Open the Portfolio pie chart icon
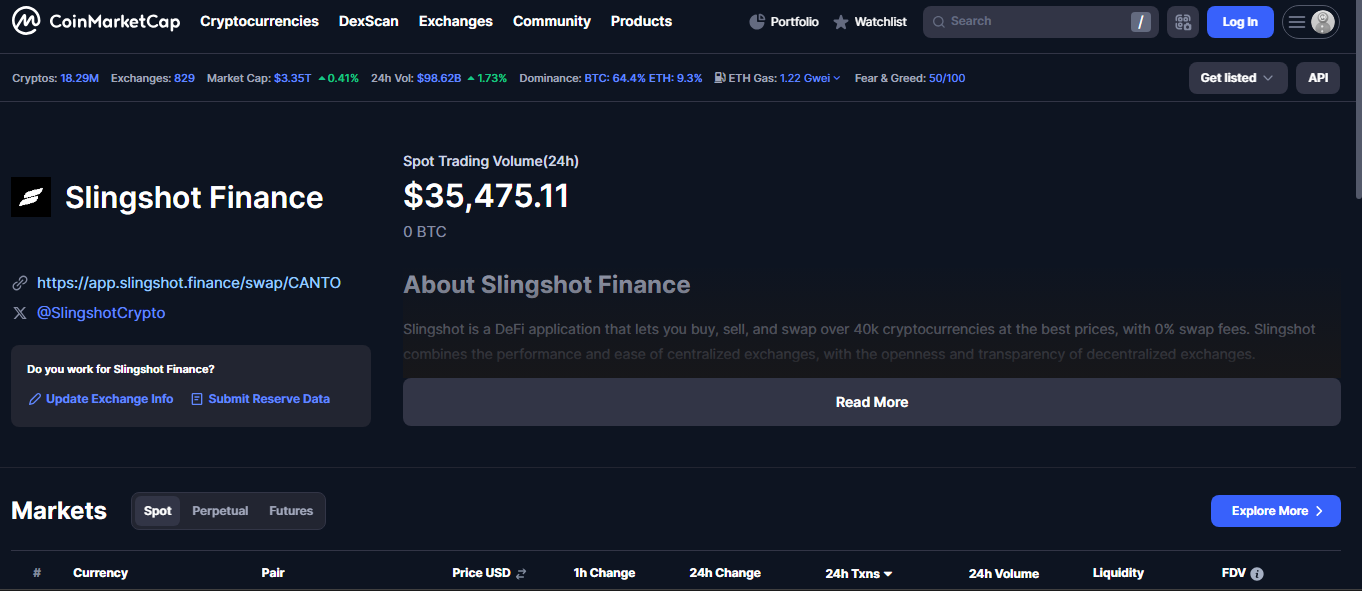 [757, 22]
